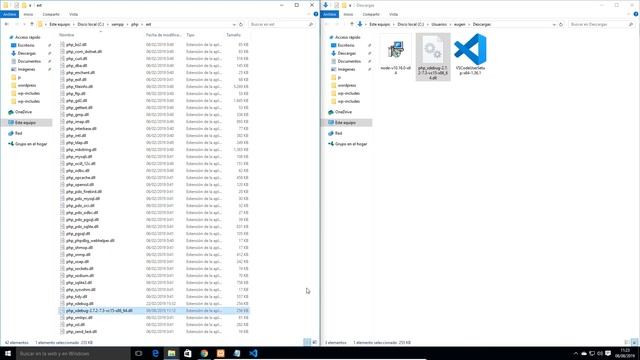Expand Descargas window address bar dropdown

pos(554,24)
